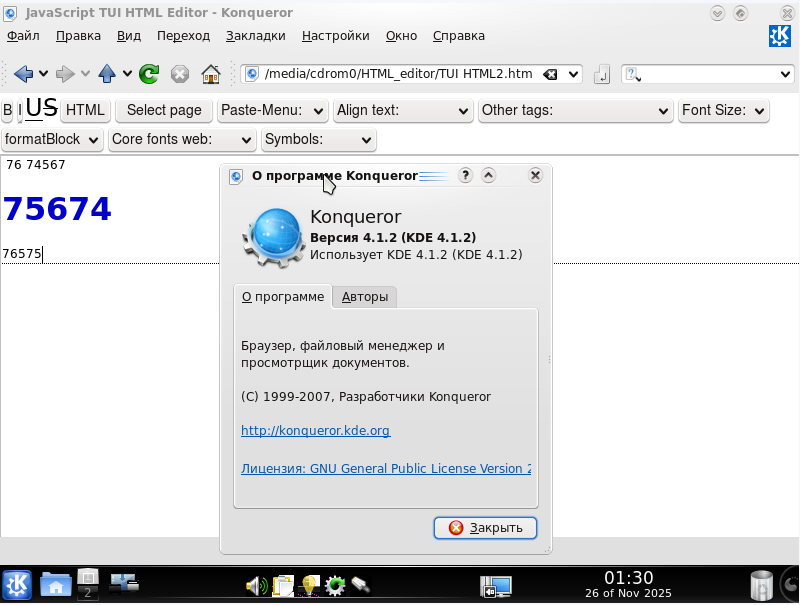
Task: Switch to the Авторы tab
Action: coord(364,297)
